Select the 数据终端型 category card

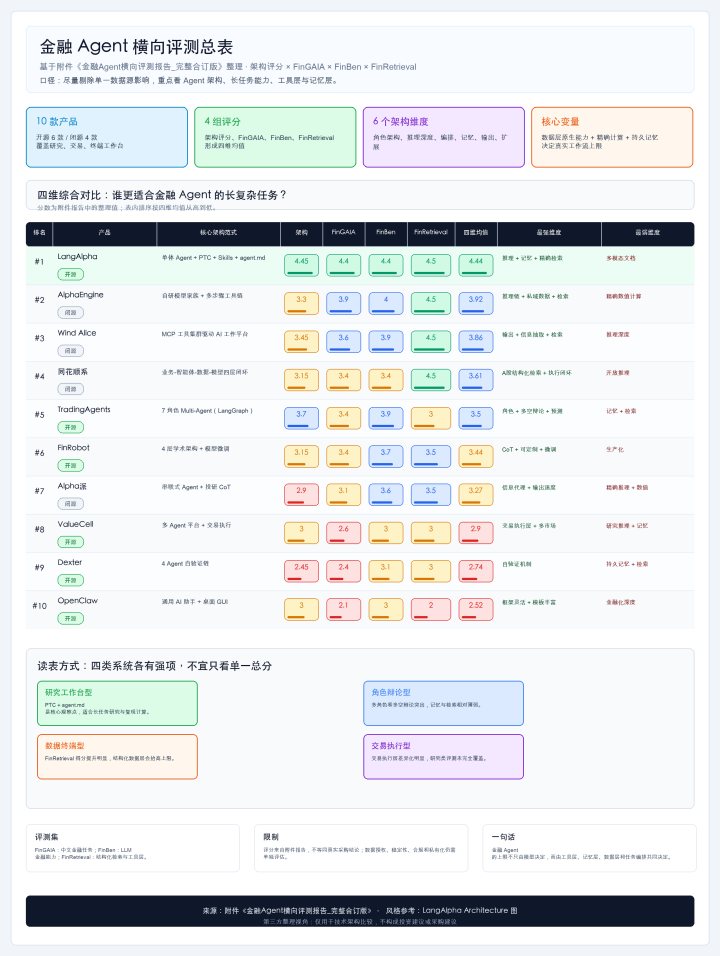(118, 757)
